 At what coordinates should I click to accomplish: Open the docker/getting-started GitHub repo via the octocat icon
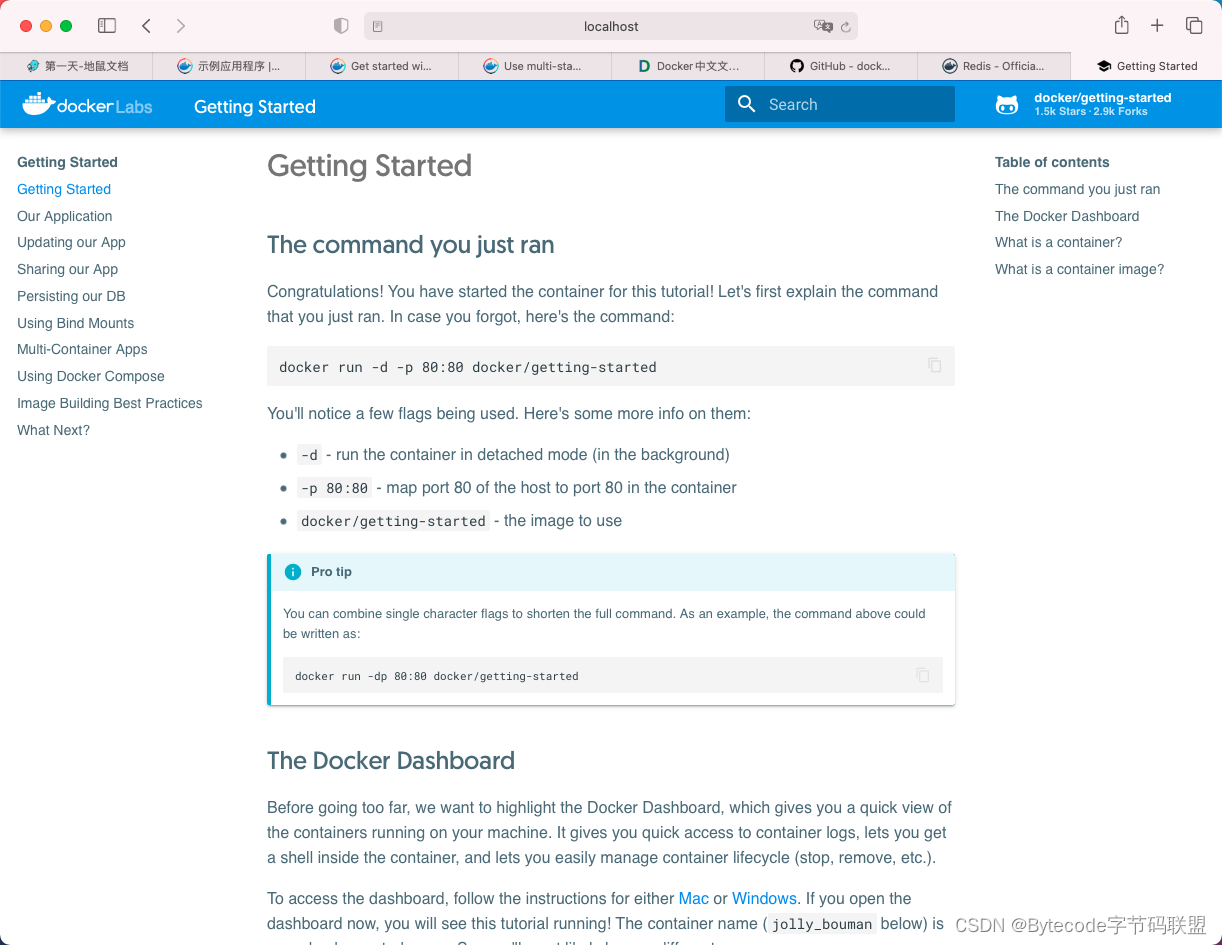pyautogui.click(x=1007, y=103)
